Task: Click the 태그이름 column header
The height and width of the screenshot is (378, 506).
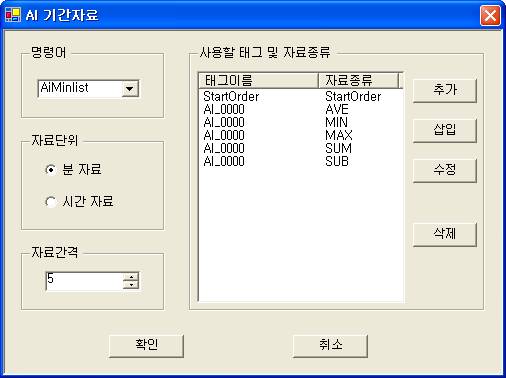Action: pyautogui.click(x=259, y=80)
